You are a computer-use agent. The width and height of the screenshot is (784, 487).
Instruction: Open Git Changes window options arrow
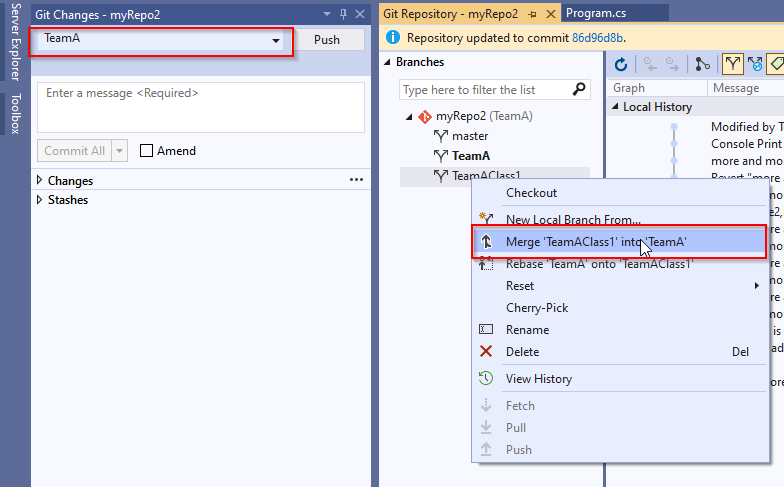coord(327,14)
